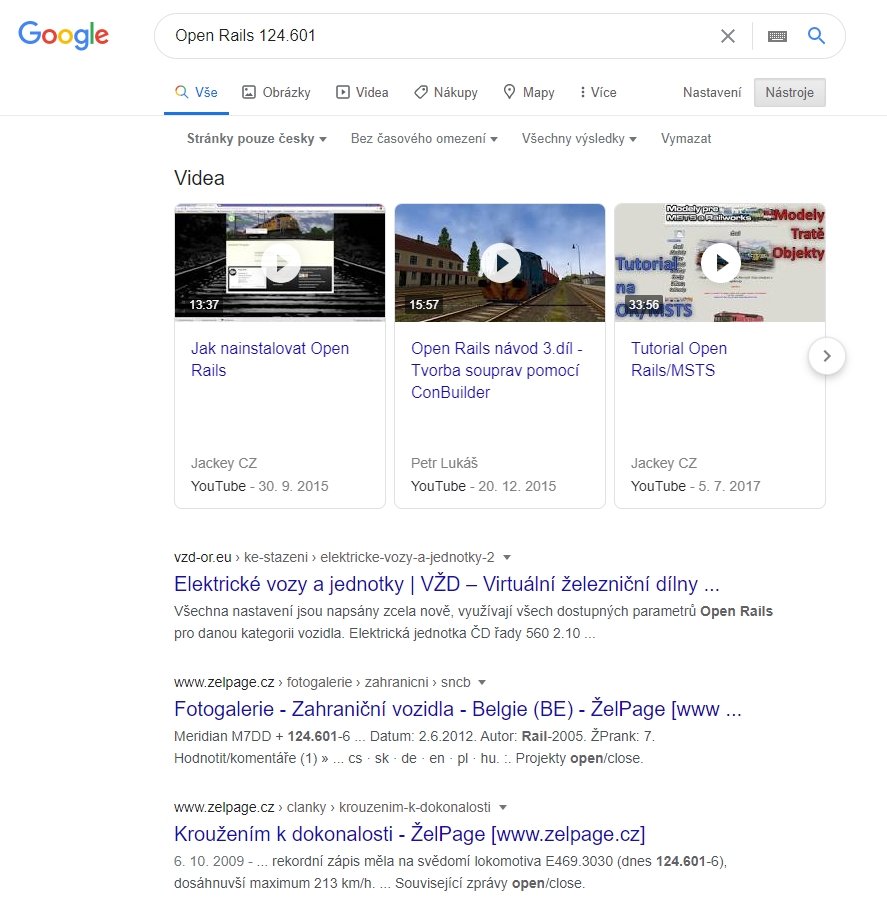Screen dimensions: 887x916
Task: Play the Tutorial Open Rails/MSTS video
Action: [720, 263]
